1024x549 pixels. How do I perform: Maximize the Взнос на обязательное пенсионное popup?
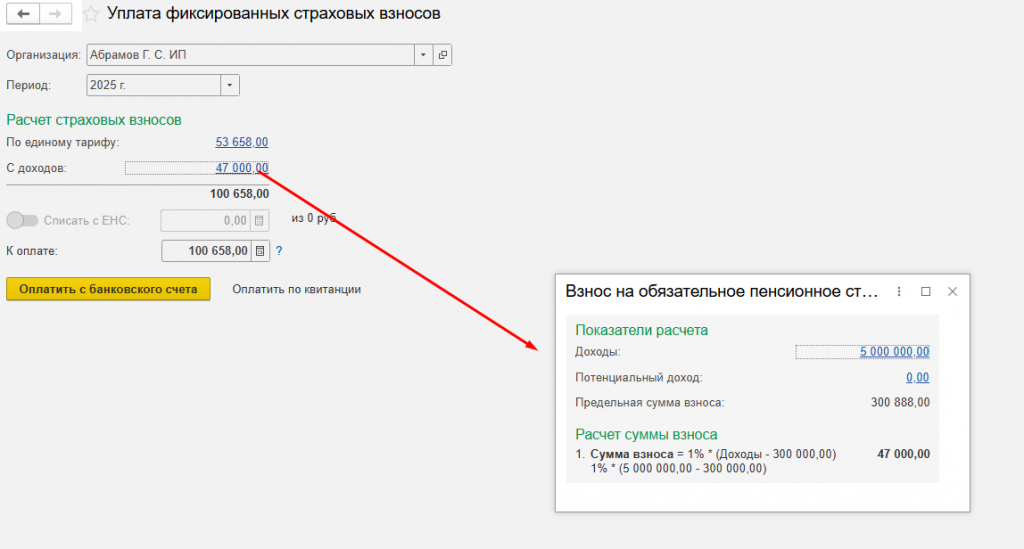pos(925,292)
